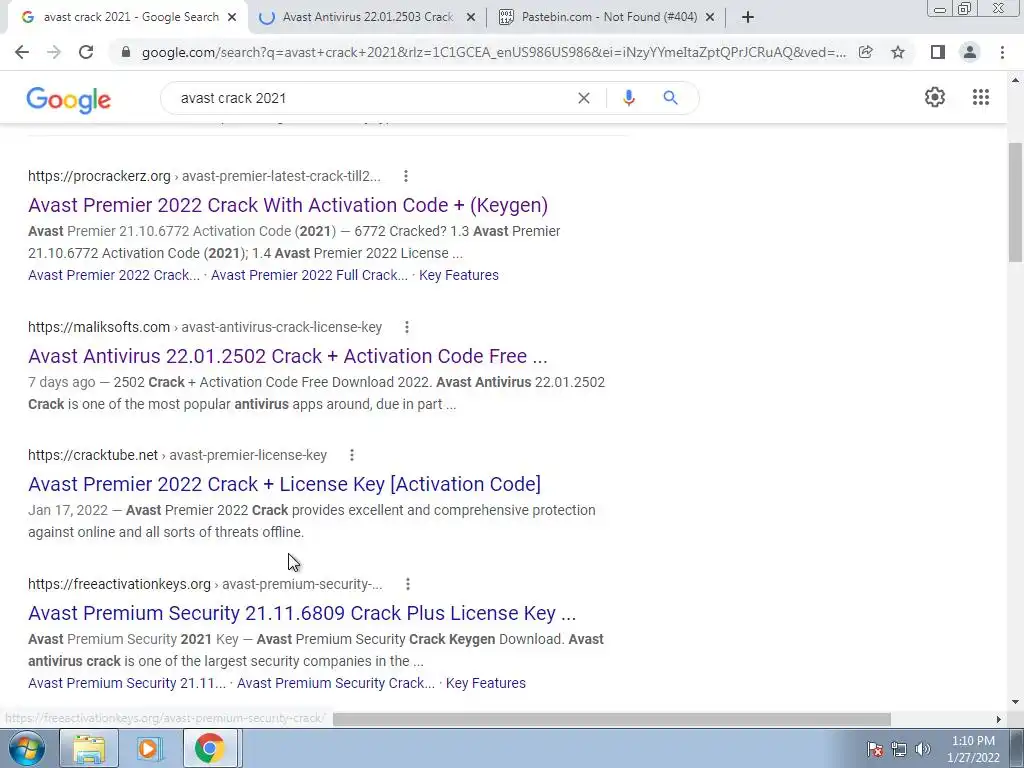Viewport: 1024px width, 768px height.
Task: Start voice search with microphone
Action: tap(629, 98)
